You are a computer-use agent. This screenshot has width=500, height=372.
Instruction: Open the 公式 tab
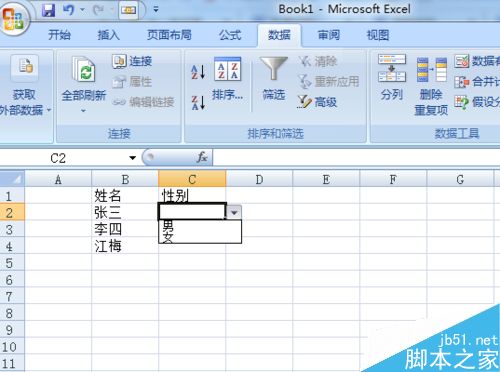tap(230, 35)
